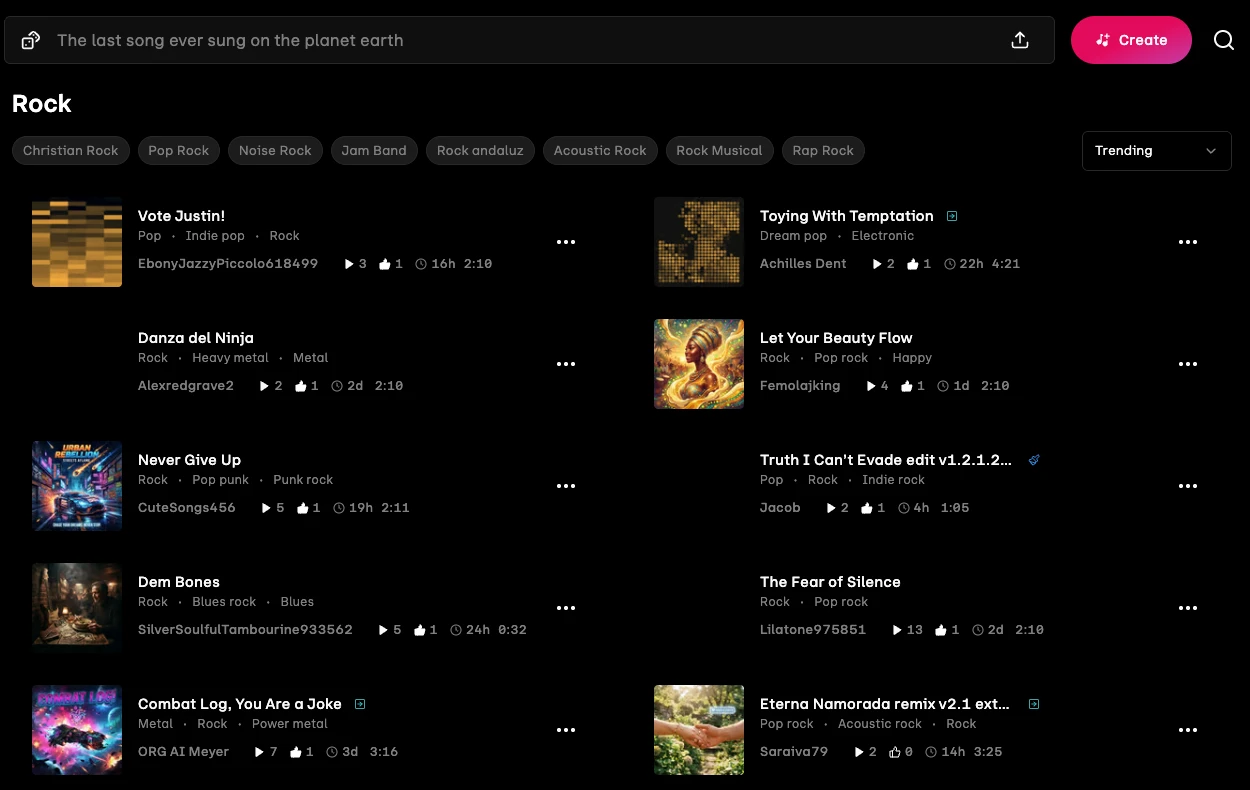Click Dream pop tag under Toying With Temptation
This screenshot has height=790, width=1250.
coord(793,236)
